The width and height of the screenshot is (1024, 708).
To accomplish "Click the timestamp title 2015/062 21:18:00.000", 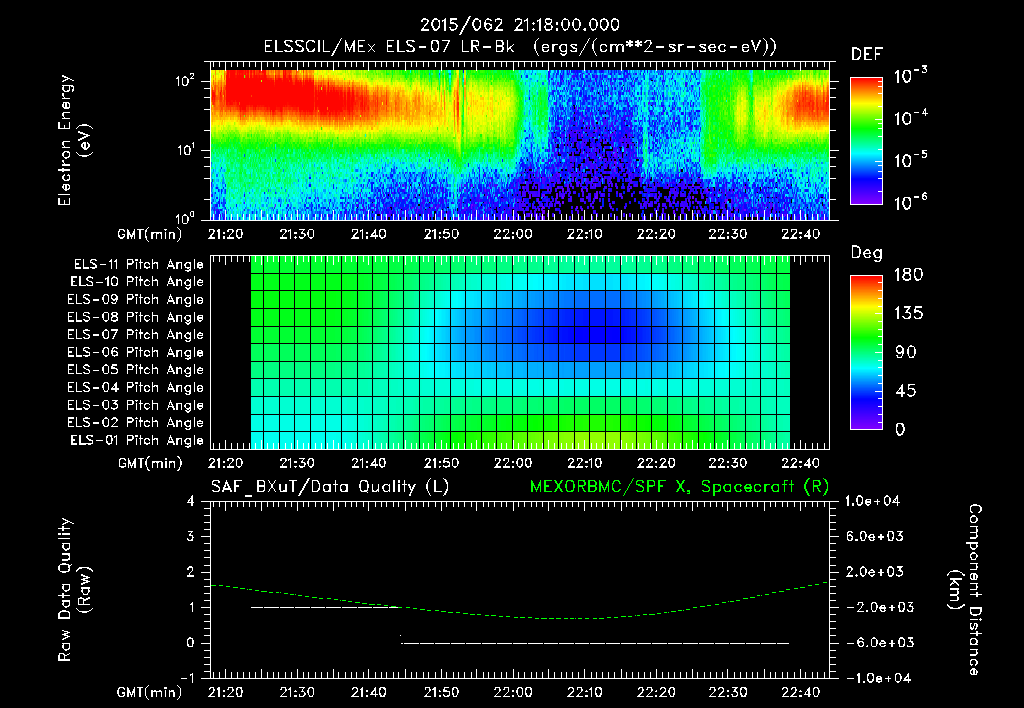I will click(519, 25).
